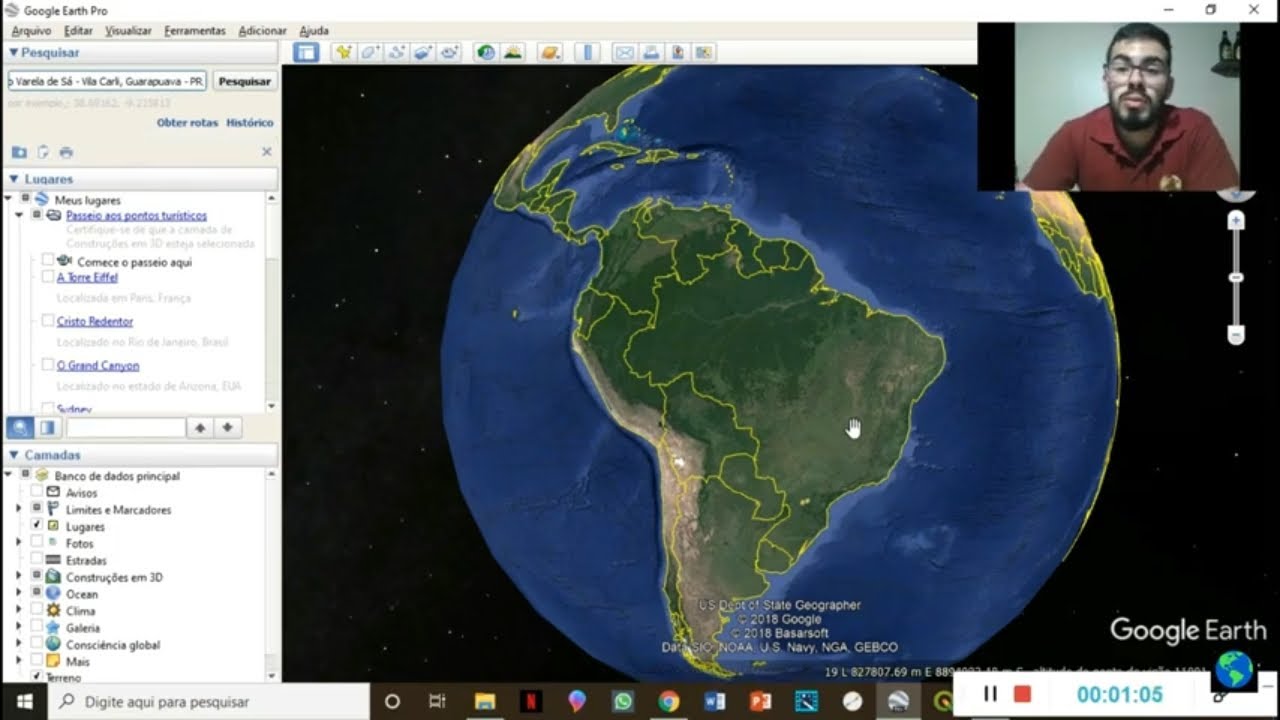Screen dimensions: 1280x720
Task: Open the Ferramentas menu
Action: 195,31
